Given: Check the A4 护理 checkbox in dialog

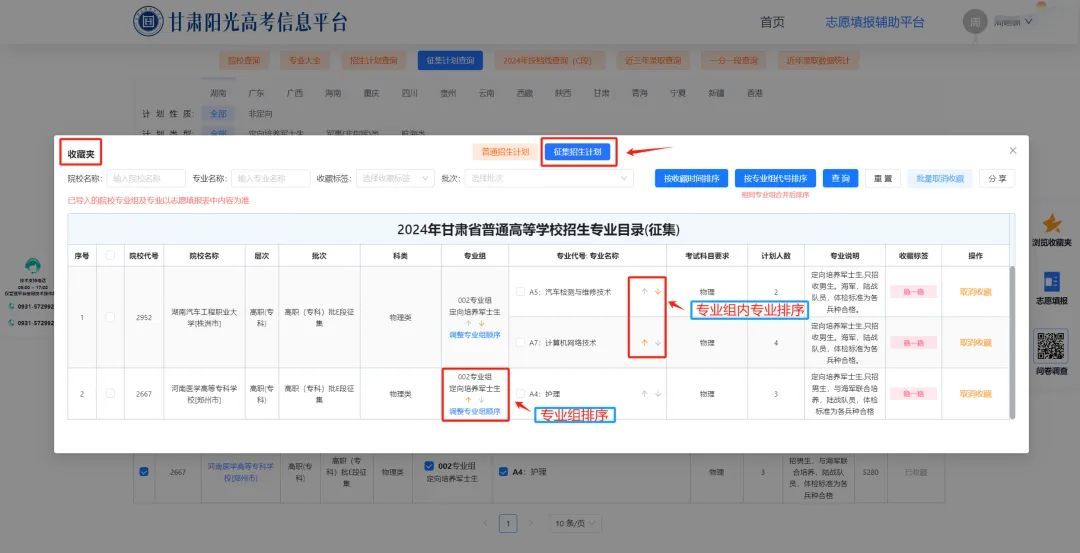Looking at the screenshot, I should click(x=521, y=393).
